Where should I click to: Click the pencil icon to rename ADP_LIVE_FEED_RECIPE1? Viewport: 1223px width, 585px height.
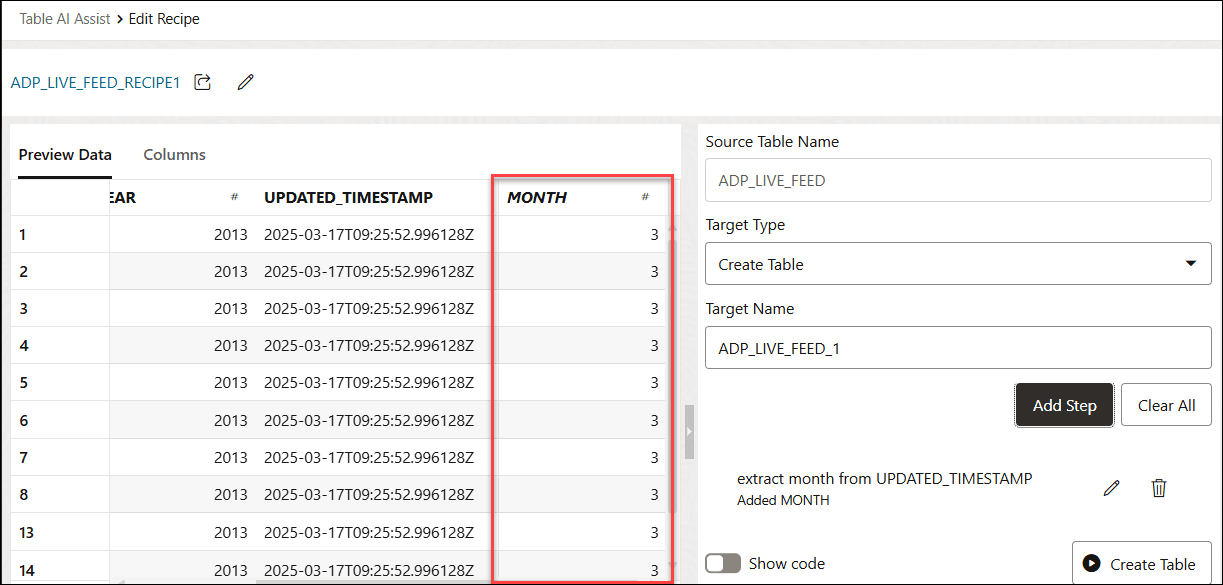point(245,83)
